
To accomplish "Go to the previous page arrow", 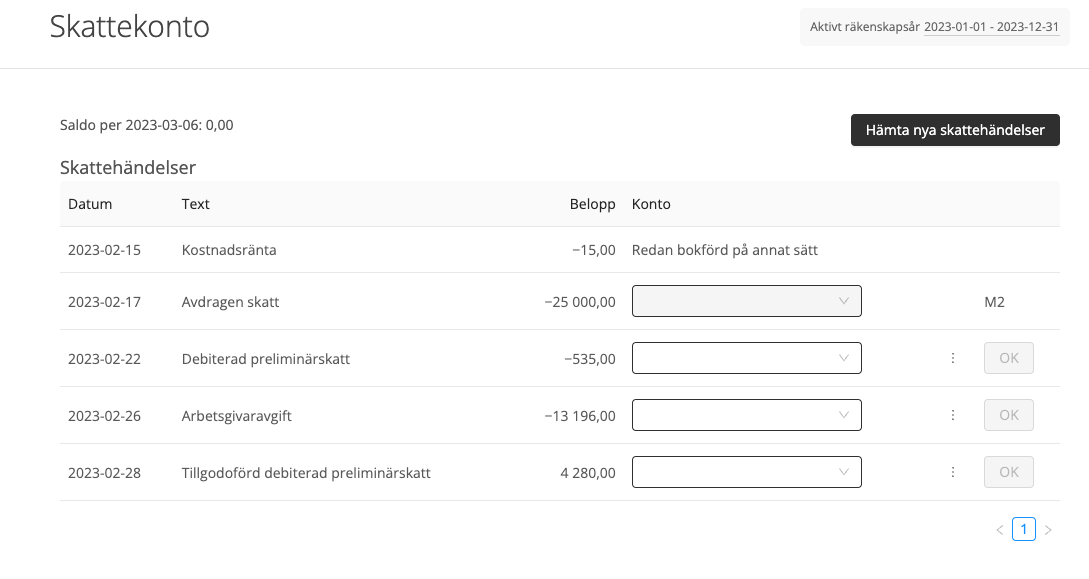I will [999, 530].
